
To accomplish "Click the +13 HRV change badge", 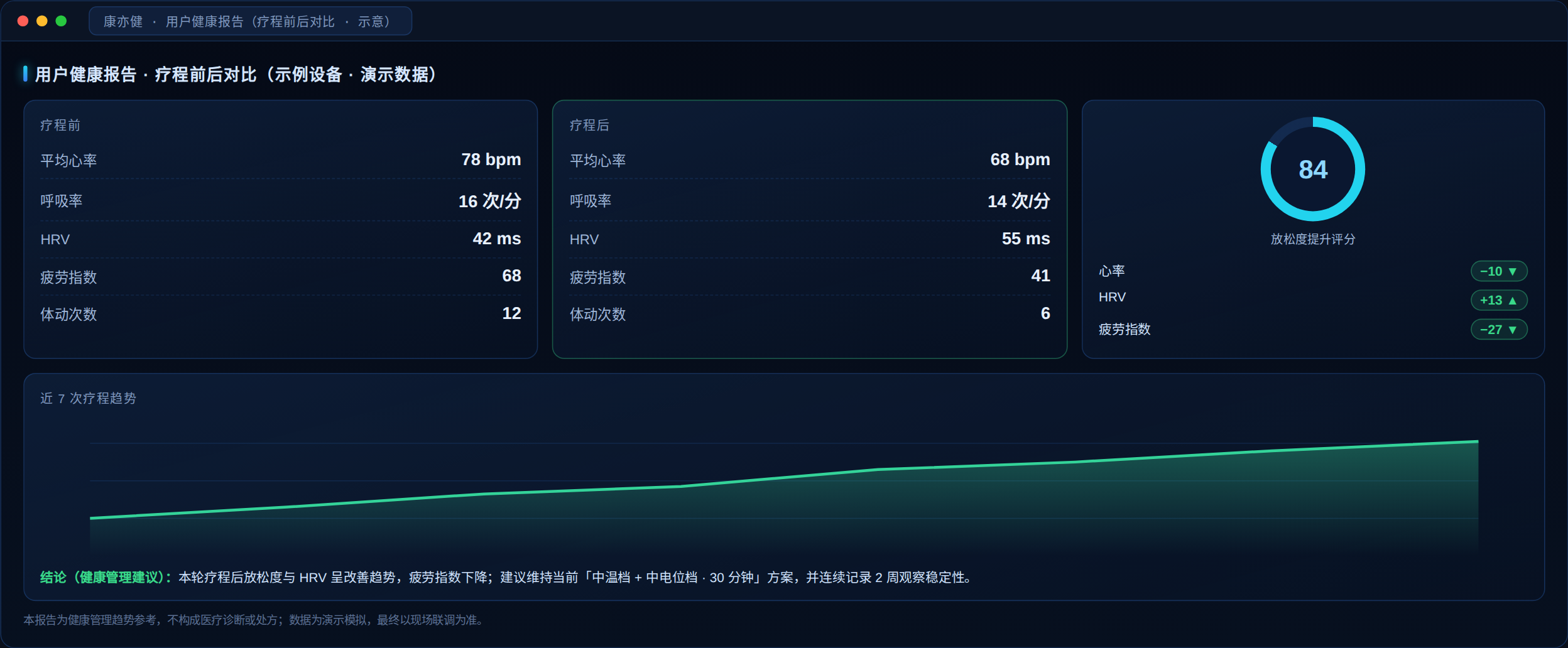I will tap(1499, 300).
